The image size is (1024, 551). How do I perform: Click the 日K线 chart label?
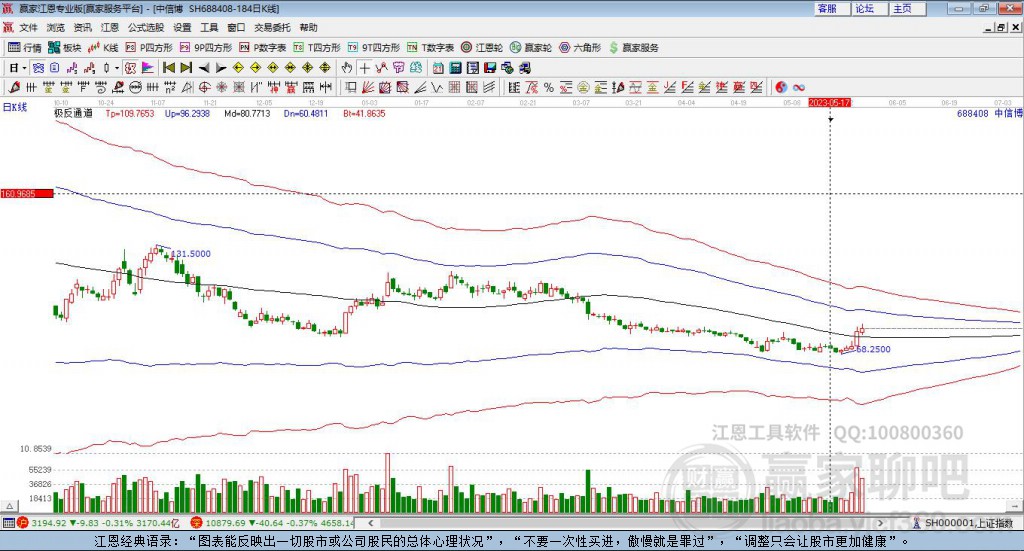coord(14,107)
